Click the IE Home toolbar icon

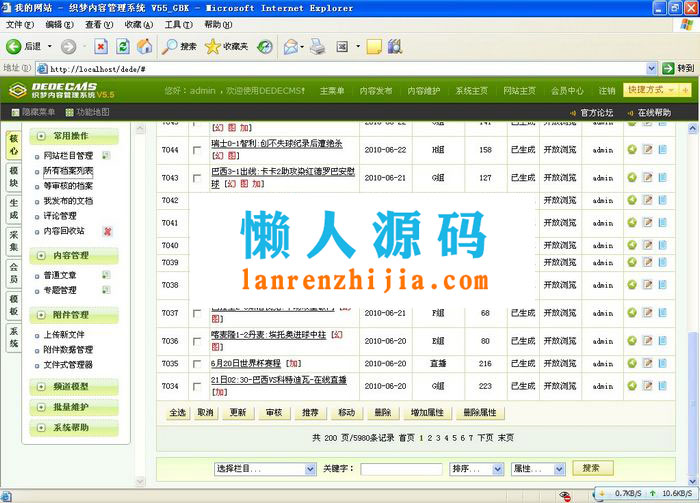144,46
